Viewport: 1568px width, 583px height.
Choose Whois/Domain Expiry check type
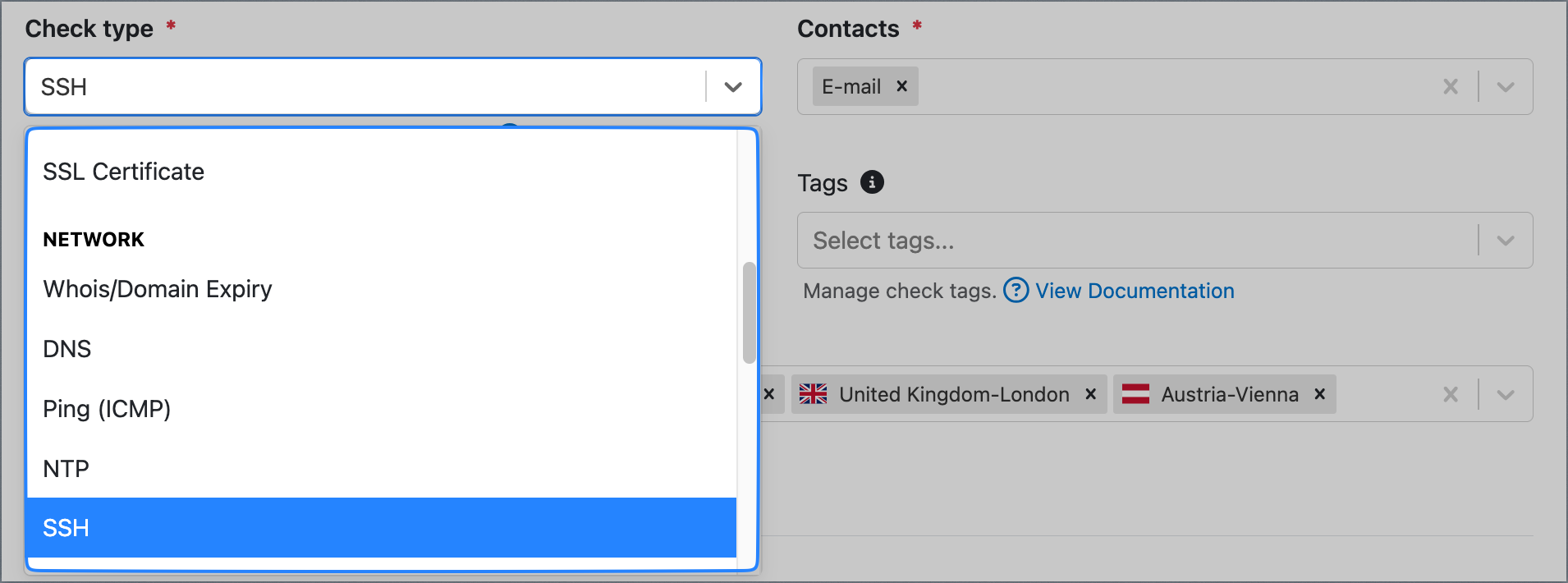click(382, 289)
